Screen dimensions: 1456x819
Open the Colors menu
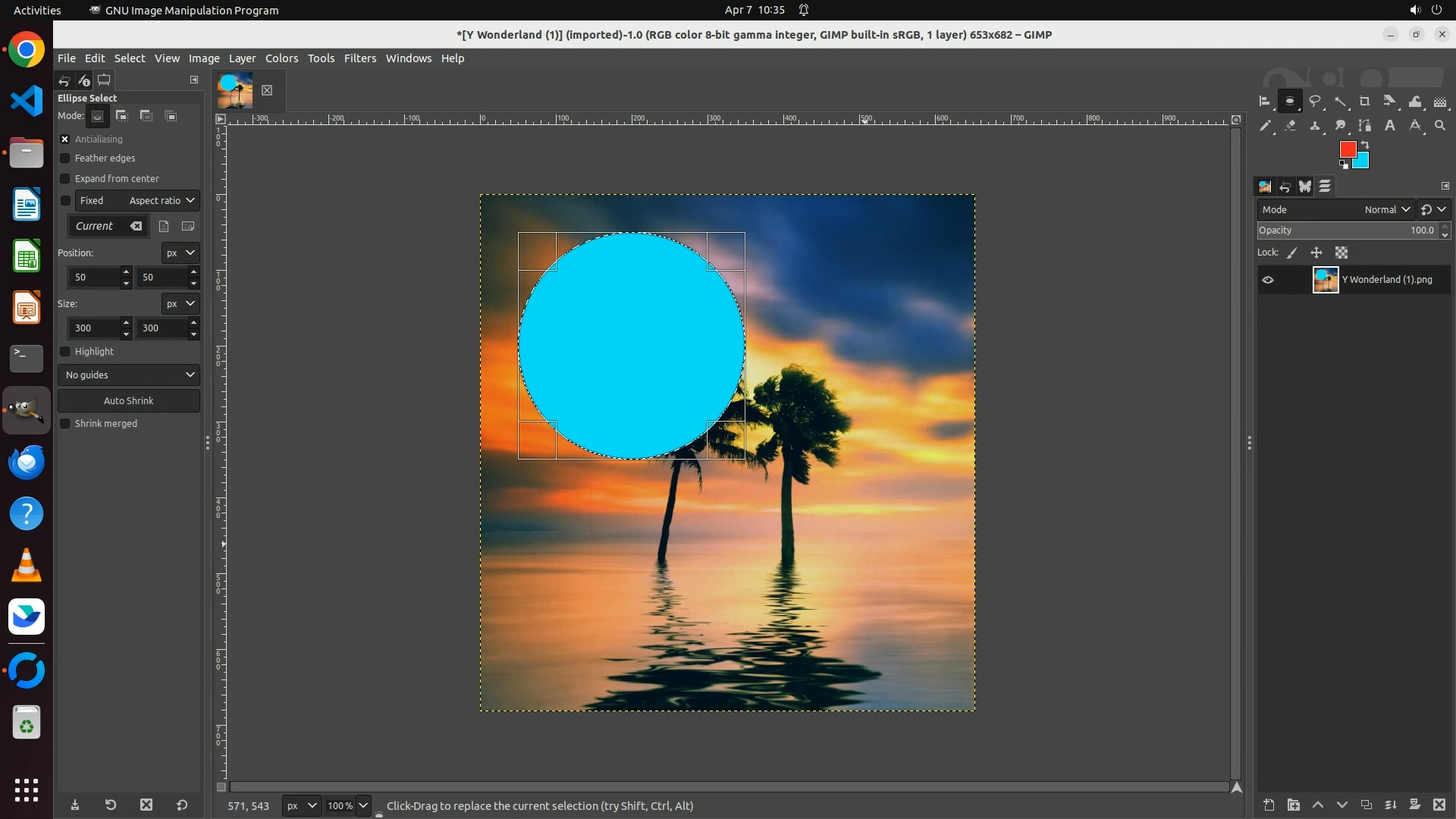(x=281, y=58)
